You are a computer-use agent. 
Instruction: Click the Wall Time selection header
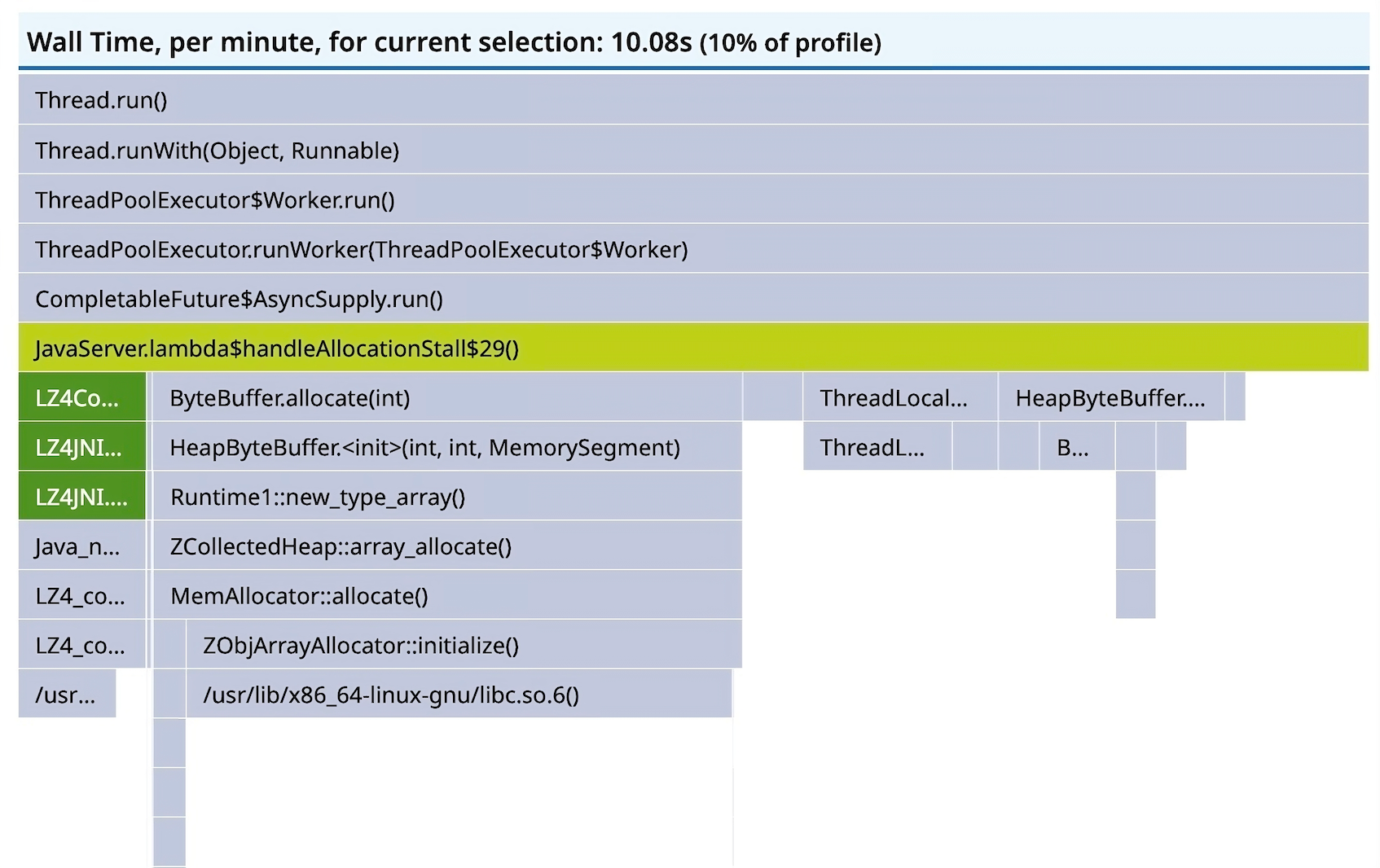[x=692, y=42]
